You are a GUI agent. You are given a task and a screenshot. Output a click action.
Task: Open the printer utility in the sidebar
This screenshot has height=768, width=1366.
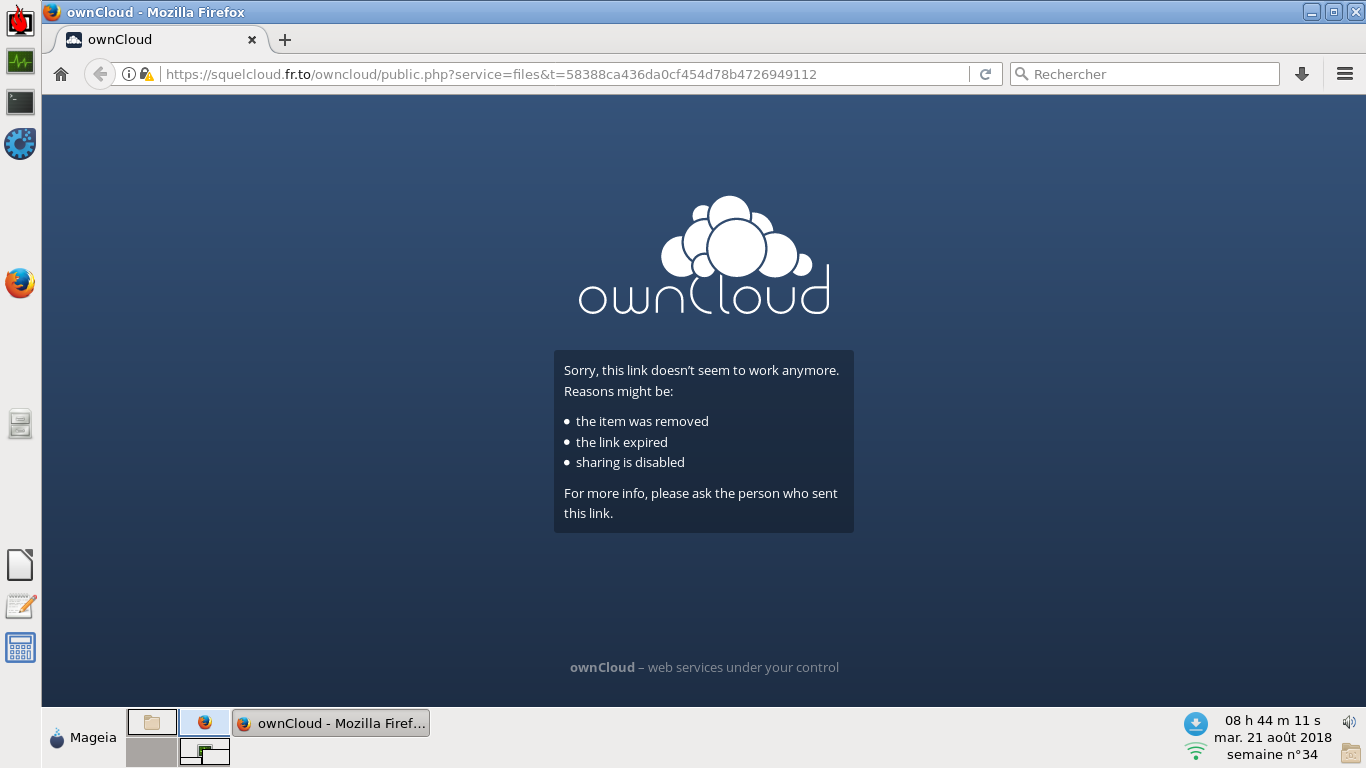[20, 423]
